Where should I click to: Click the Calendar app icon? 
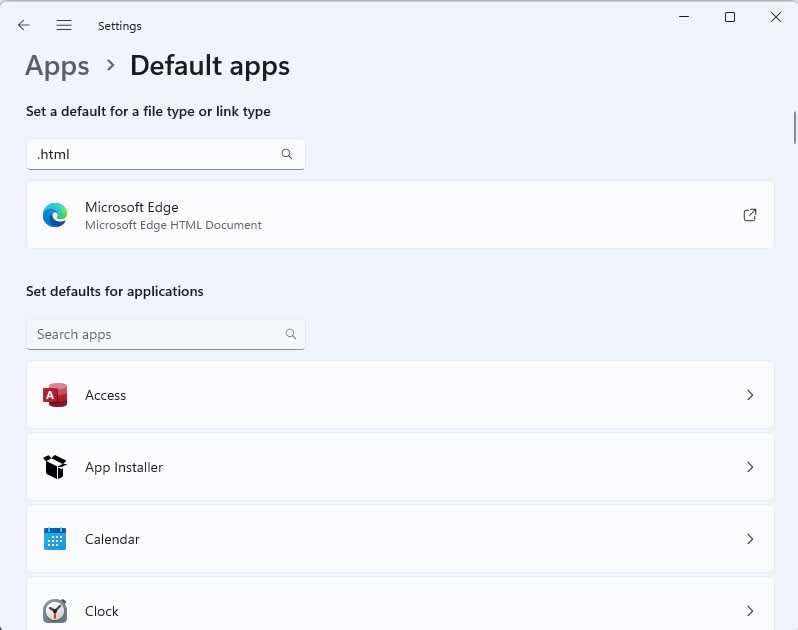pyautogui.click(x=55, y=539)
